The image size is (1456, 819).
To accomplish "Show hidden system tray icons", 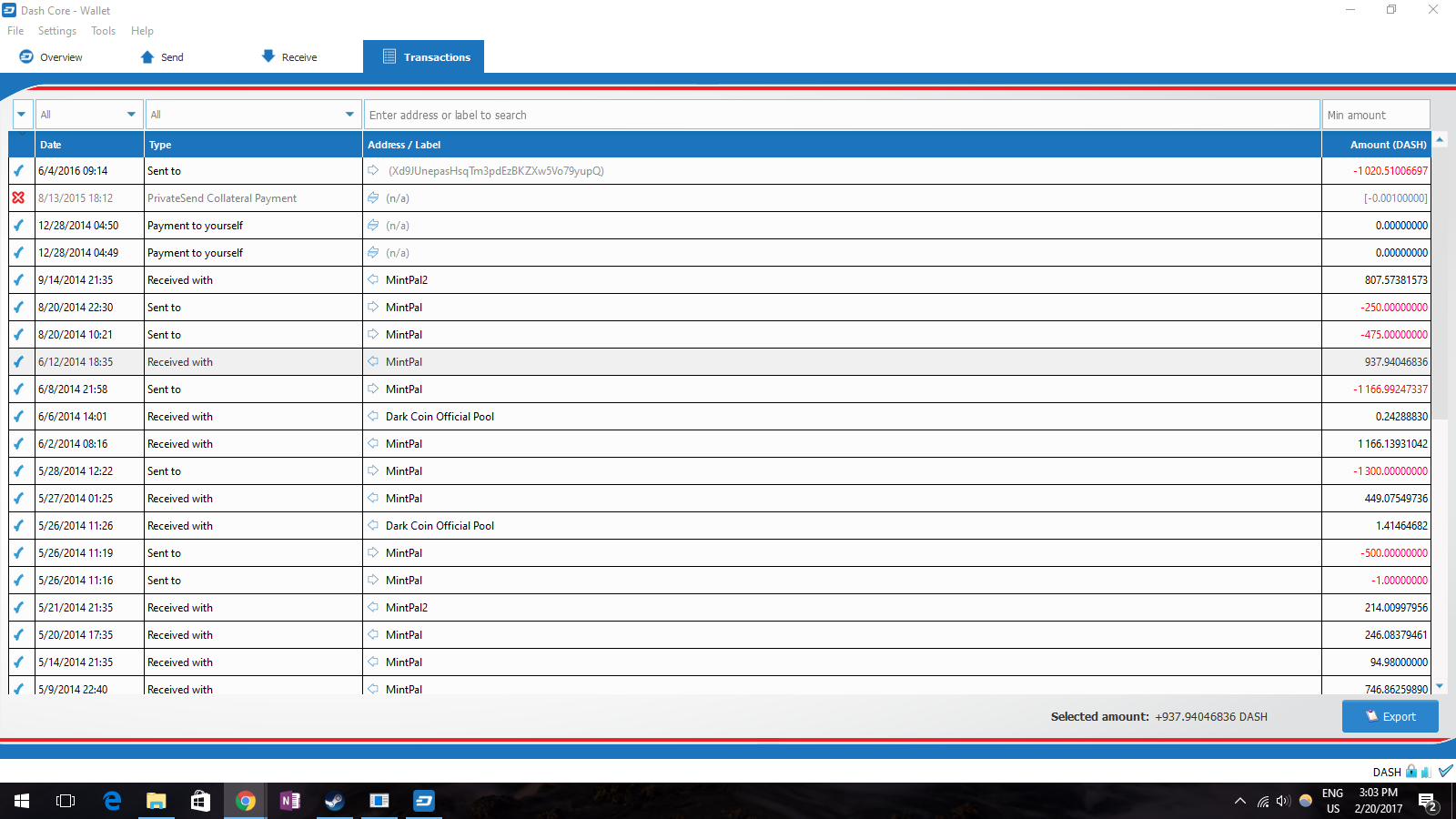I will (1239, 801).
